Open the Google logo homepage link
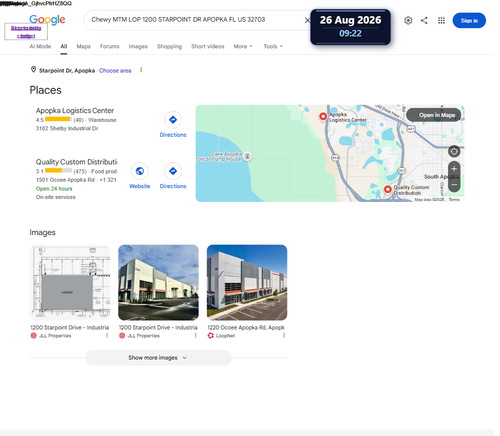This screenshot has height=436, width=500. click(x=47, y=20)
